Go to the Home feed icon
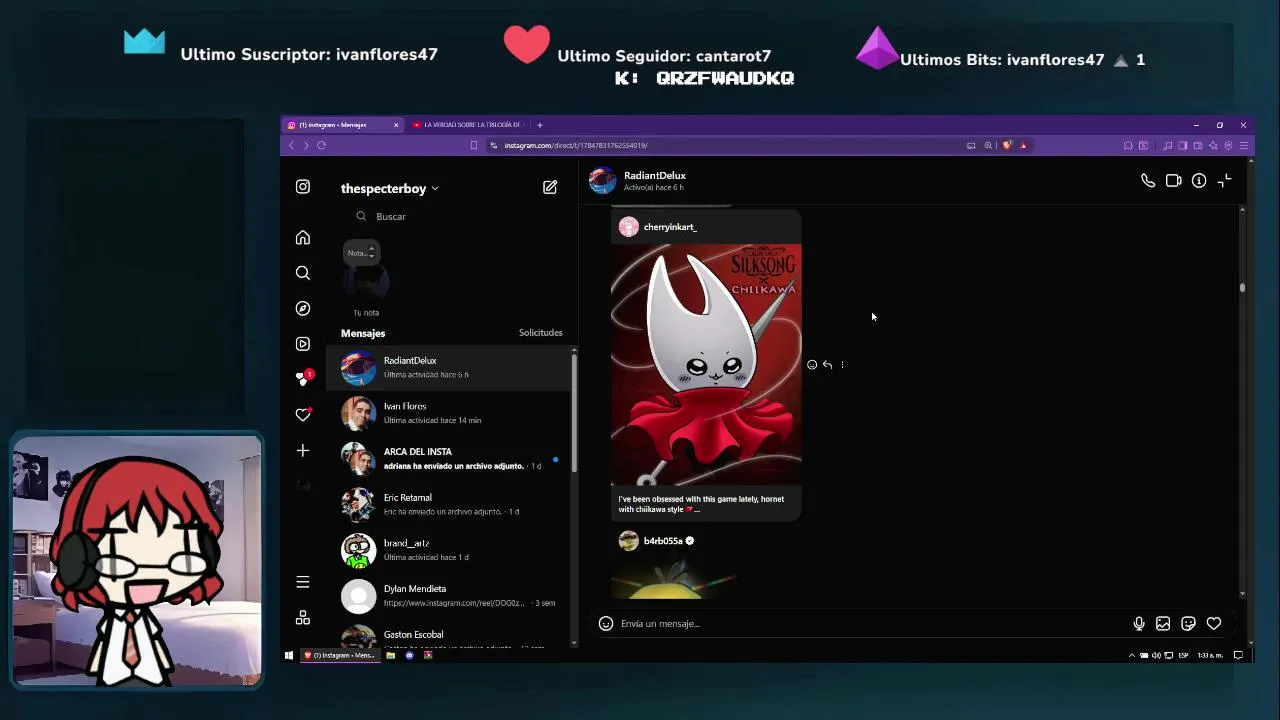 pyautogui.click(x=303, y=238)
